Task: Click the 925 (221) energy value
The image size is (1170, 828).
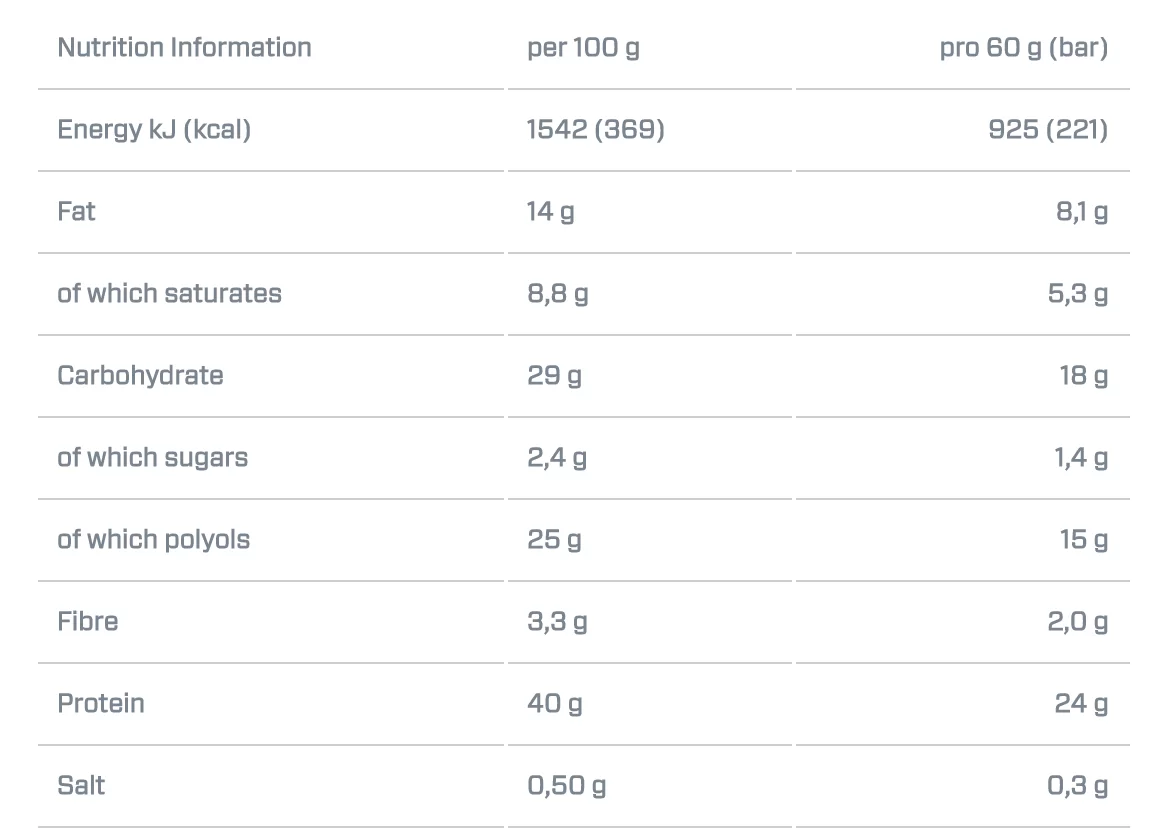Action: 1048,130
